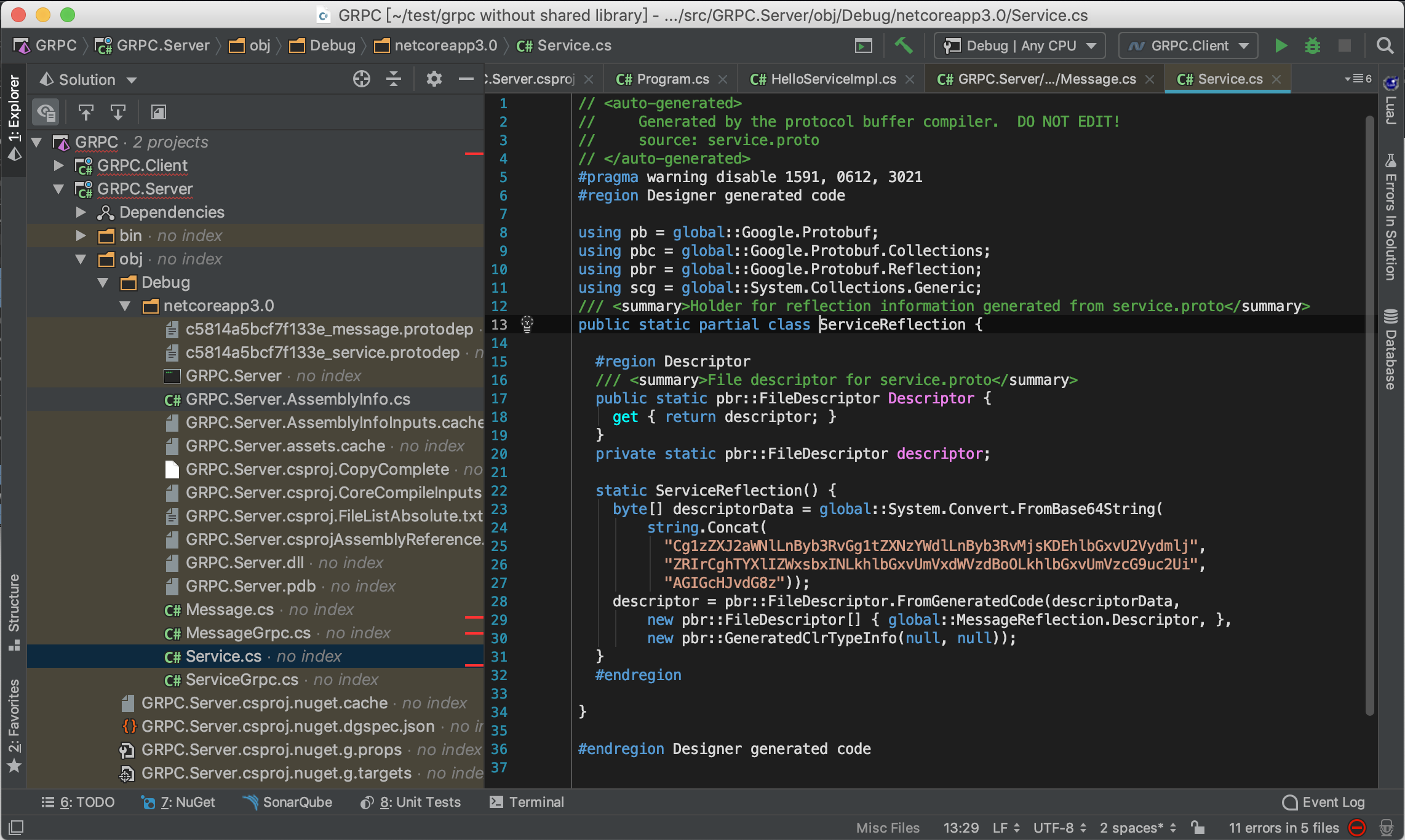Viewport: 1405px width, 840px height.
Task: Click the run widget icon beside hammer
Action: pyautogui.click(x=864, y=46)
